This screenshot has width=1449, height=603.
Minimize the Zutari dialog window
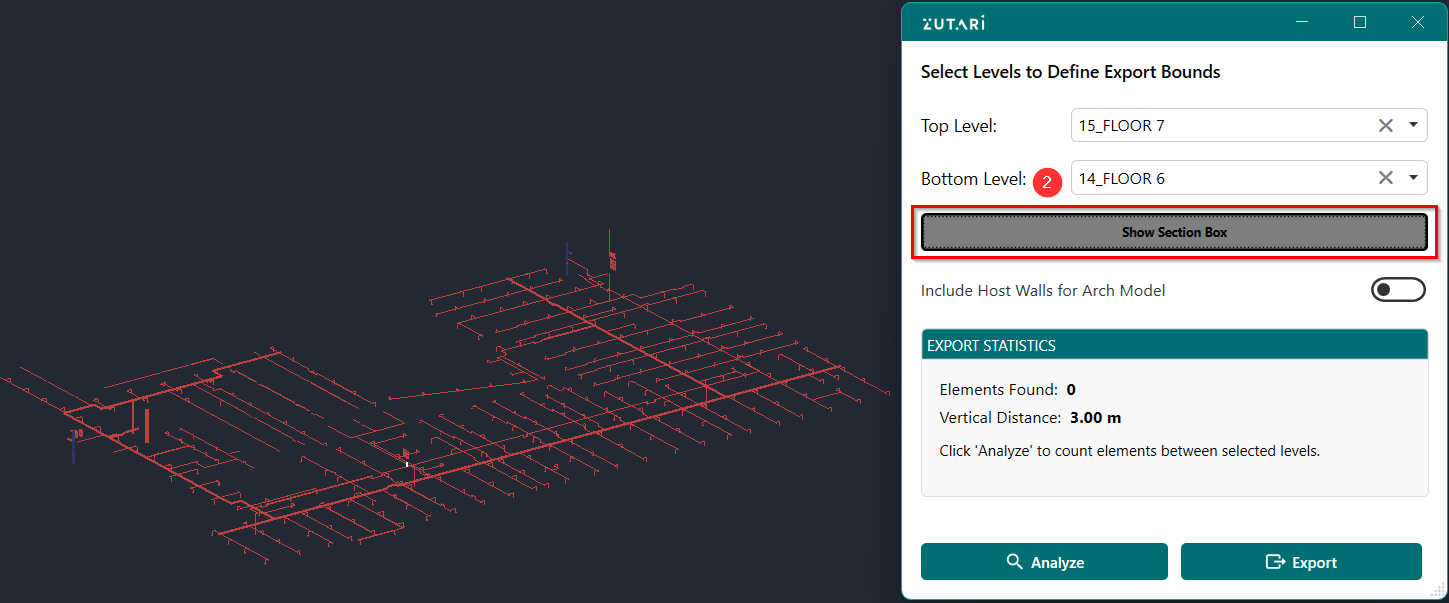1302,22
